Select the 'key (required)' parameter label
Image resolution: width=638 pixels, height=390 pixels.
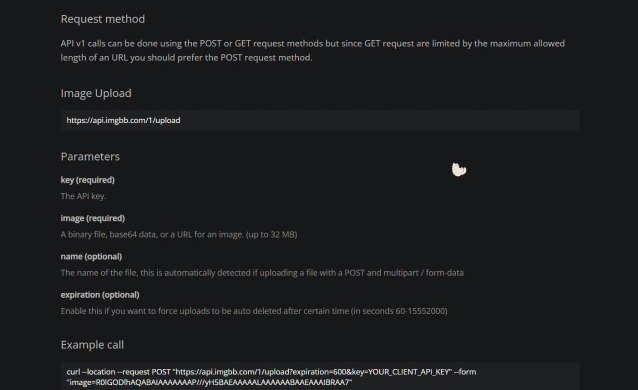point(87,180)
